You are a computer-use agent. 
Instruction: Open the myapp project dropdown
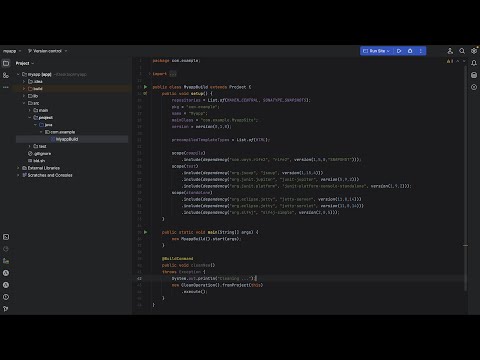[12, 51]
